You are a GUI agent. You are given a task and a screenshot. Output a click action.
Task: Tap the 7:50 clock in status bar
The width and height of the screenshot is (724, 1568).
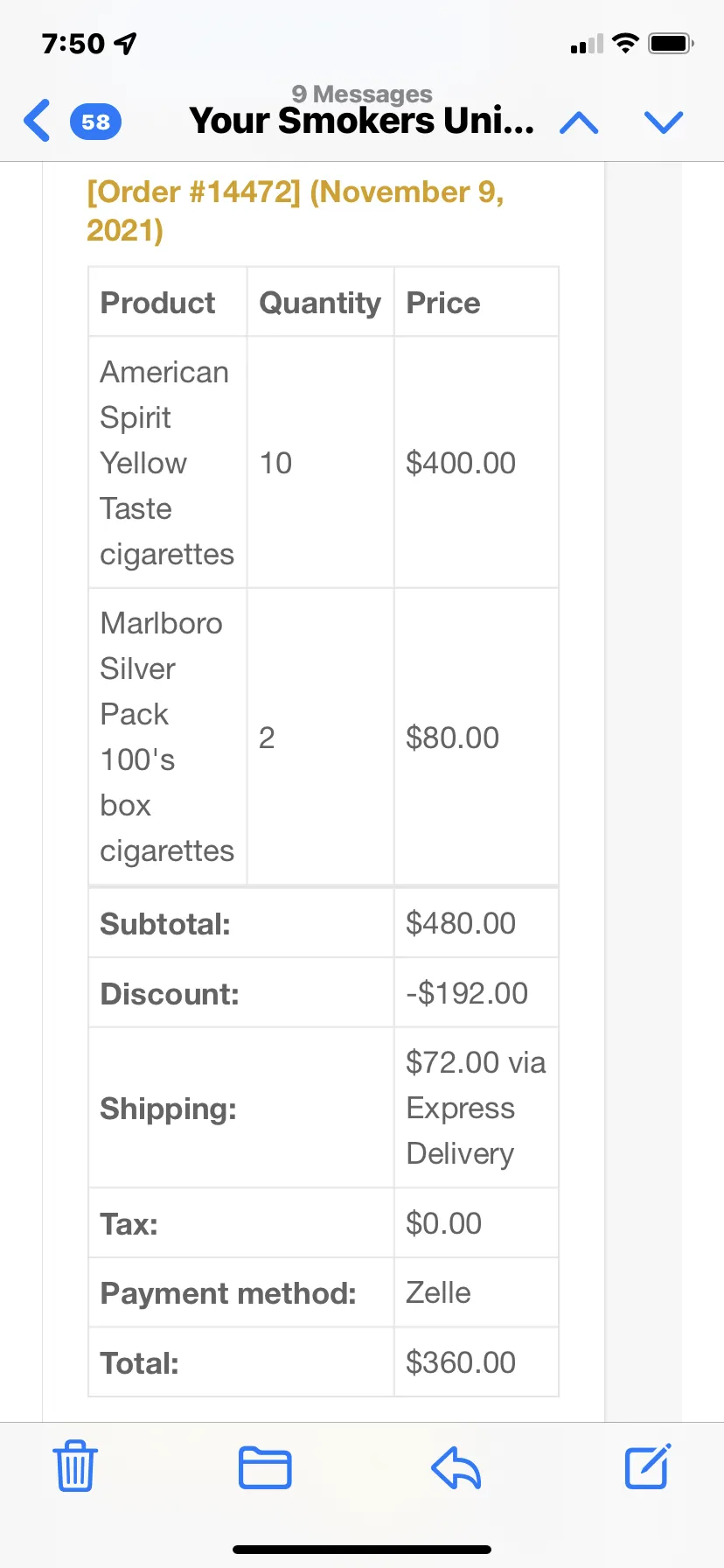pyautogui.click(x=73, y=43)
